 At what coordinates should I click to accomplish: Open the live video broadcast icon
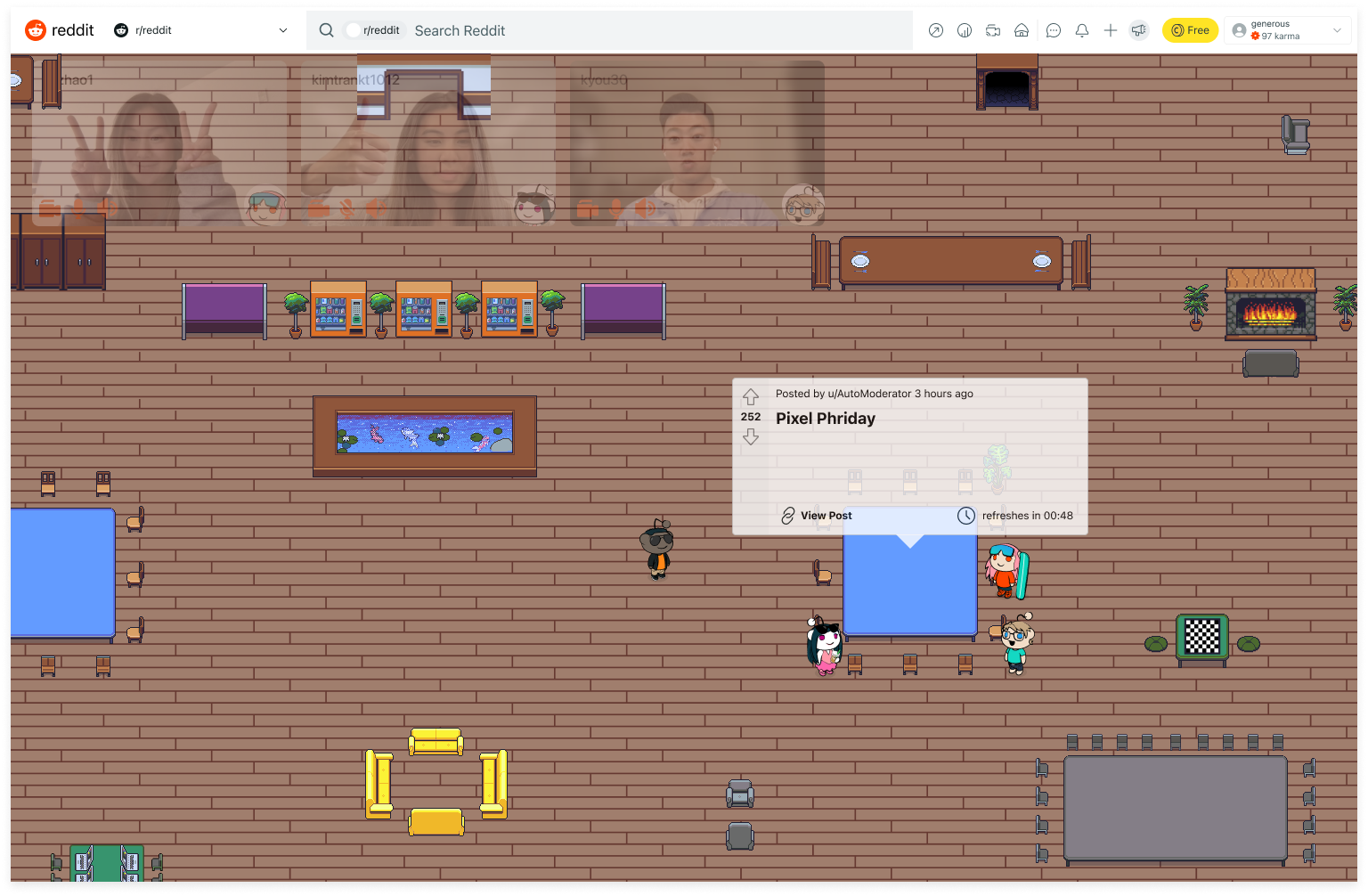pyautogui.click(x=993, y=30)
